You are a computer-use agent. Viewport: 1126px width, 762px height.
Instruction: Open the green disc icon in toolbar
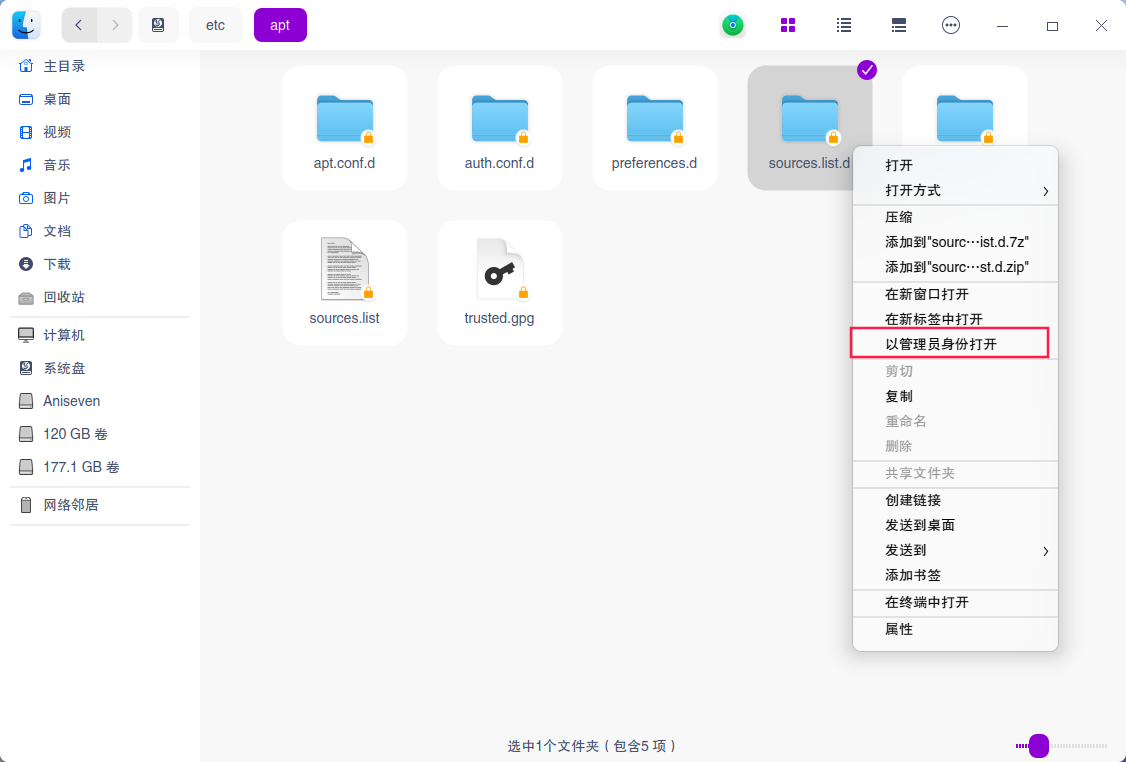click(732, 26)
